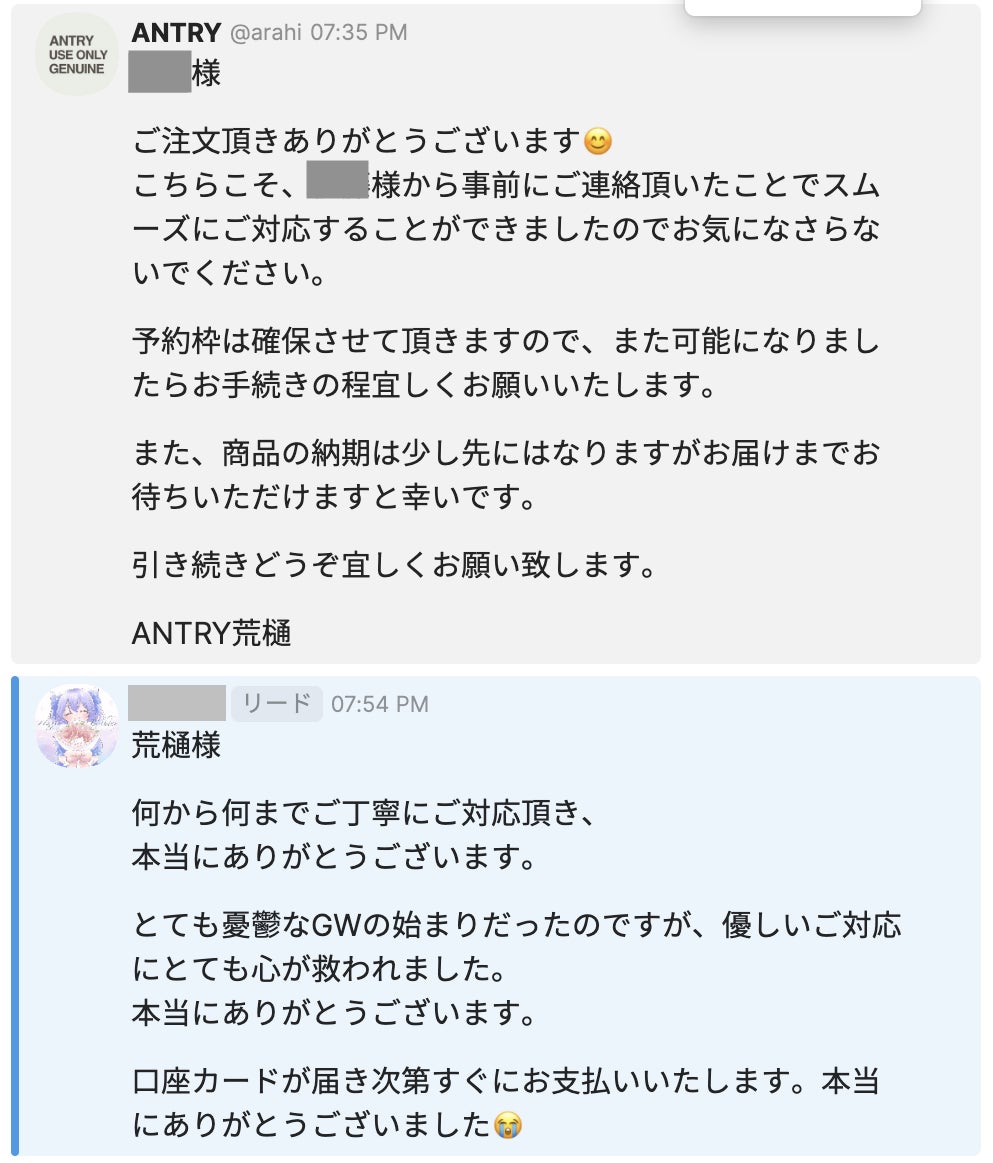Click the white popup at top edge

(802, 7)
